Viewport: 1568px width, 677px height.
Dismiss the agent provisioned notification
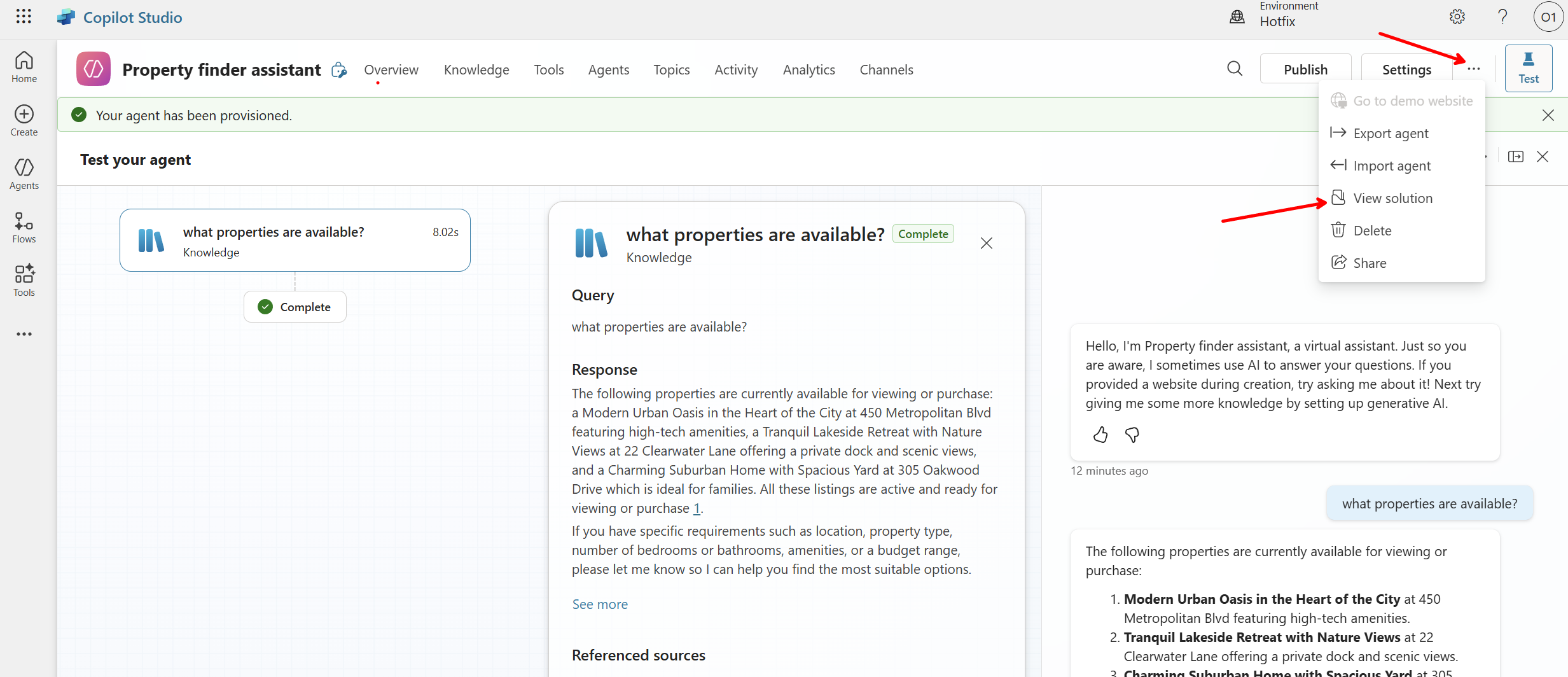(1548, 115)
